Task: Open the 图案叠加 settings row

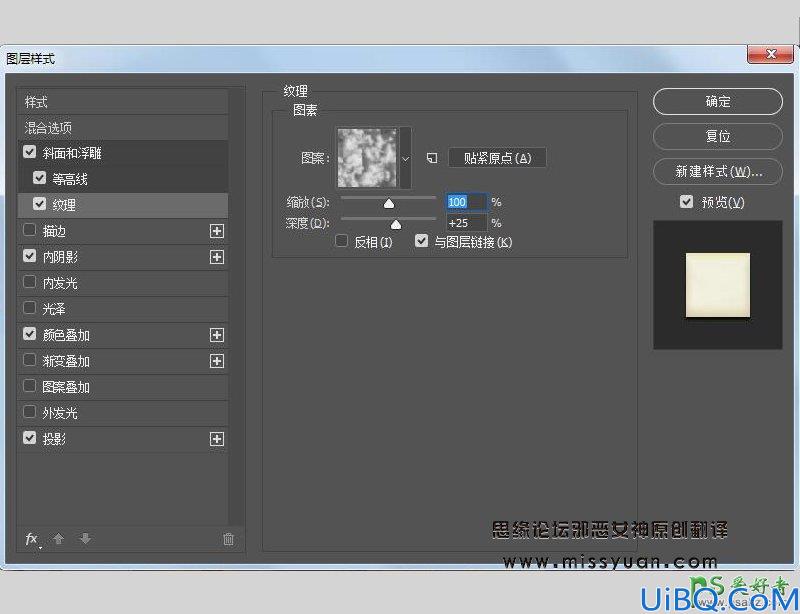Action: tap(123, 387)
